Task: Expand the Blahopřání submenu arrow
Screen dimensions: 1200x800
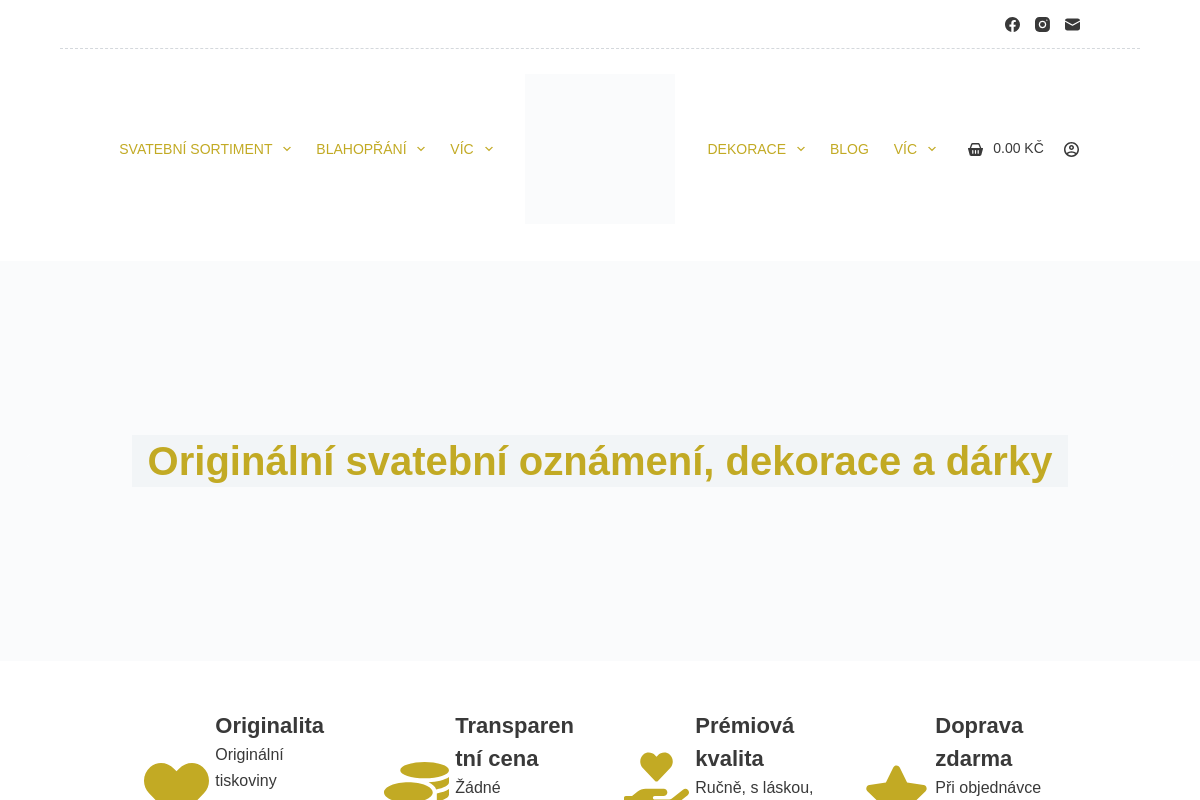Action: point(421,149)
